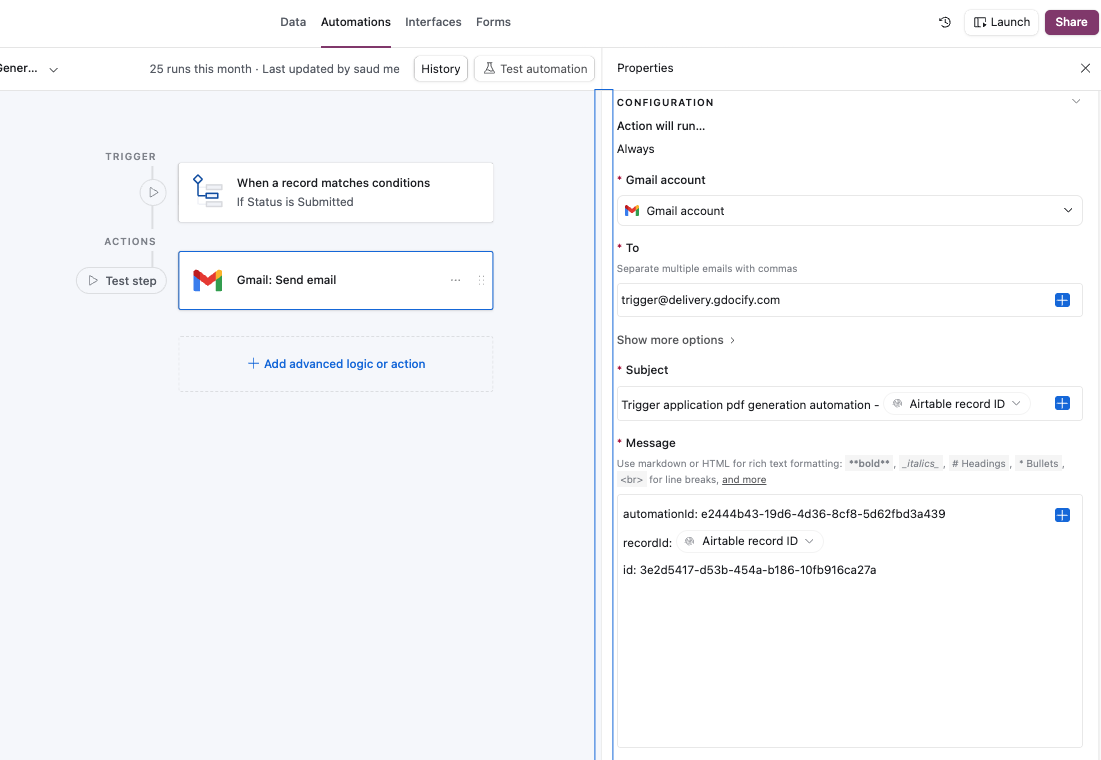Click the drag handle on Gmail action
The width and height of the screenshot is (1101, 760).
[481, 281]
